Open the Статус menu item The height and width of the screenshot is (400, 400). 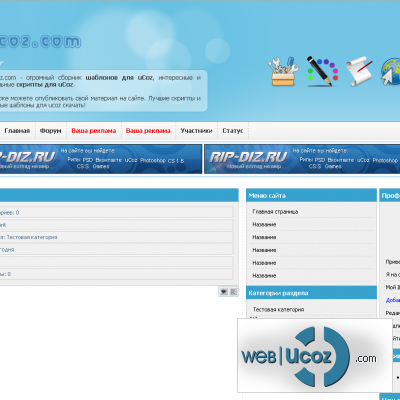233,131
